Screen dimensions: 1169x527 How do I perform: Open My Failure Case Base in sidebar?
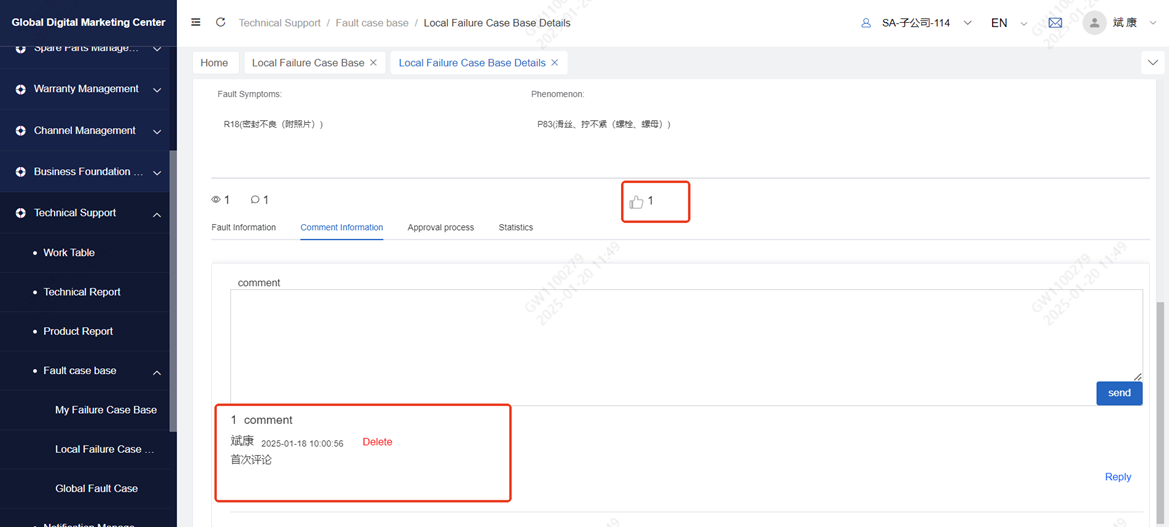click(105, 410)
